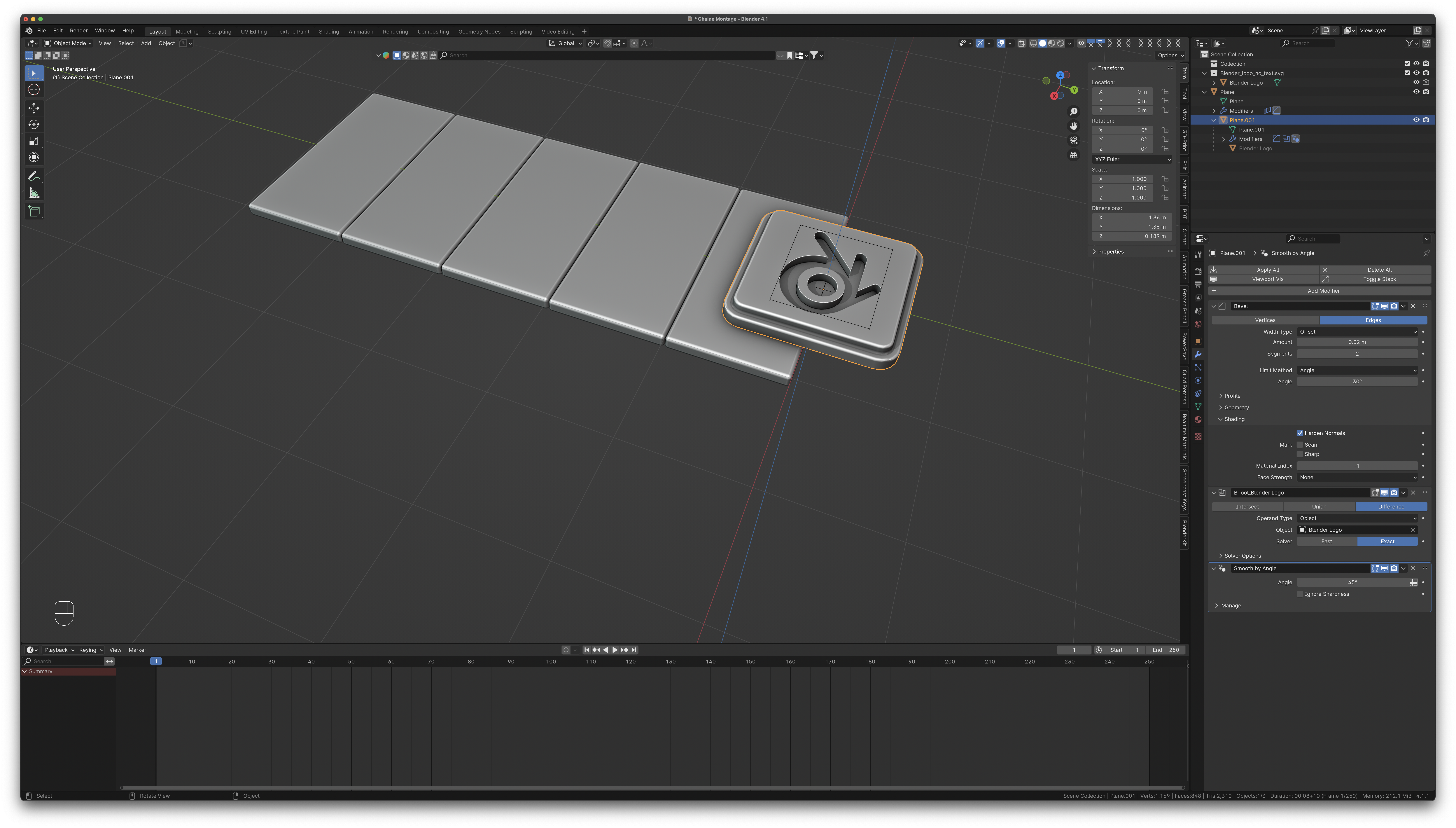Open the Playback menu in timeline

tap(59, 650)
